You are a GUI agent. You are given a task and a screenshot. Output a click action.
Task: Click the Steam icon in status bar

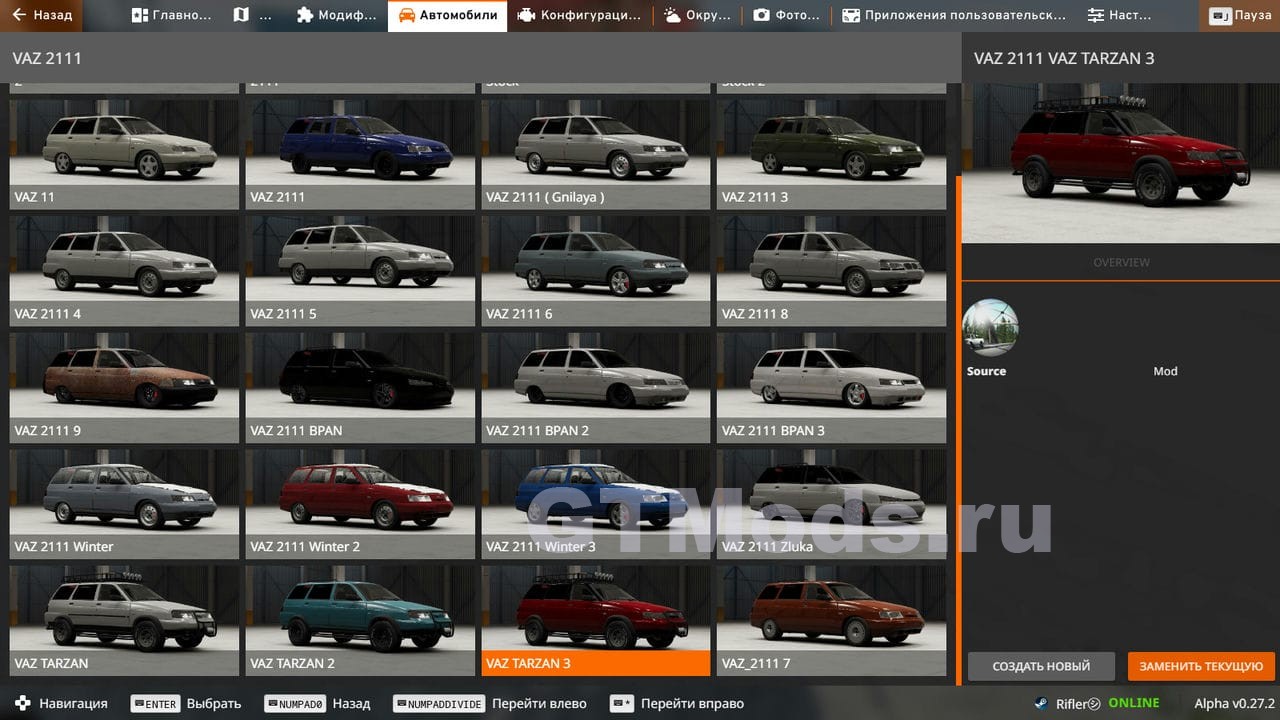click(1041, 703)
